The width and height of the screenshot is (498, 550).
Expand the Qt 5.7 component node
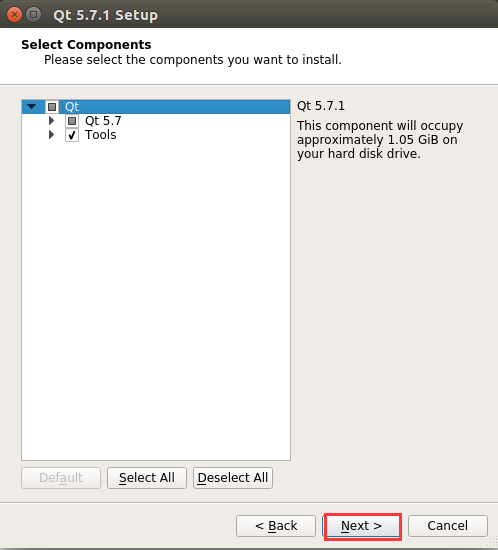[52, 121]
